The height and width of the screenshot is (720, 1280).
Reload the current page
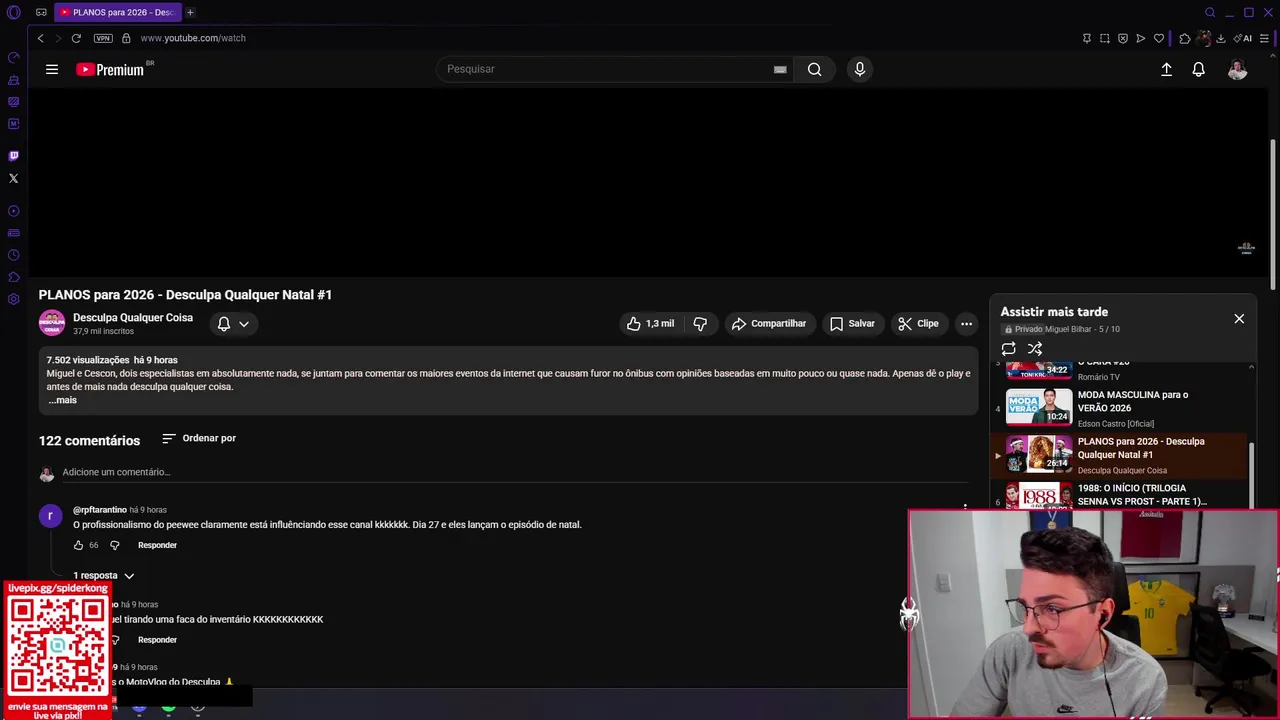click(76, 38)
